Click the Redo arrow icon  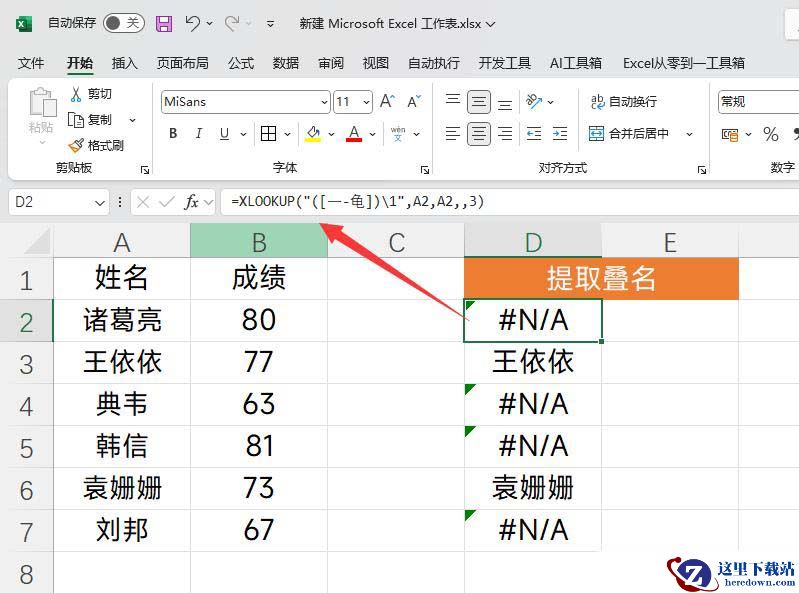click(232, 23)
